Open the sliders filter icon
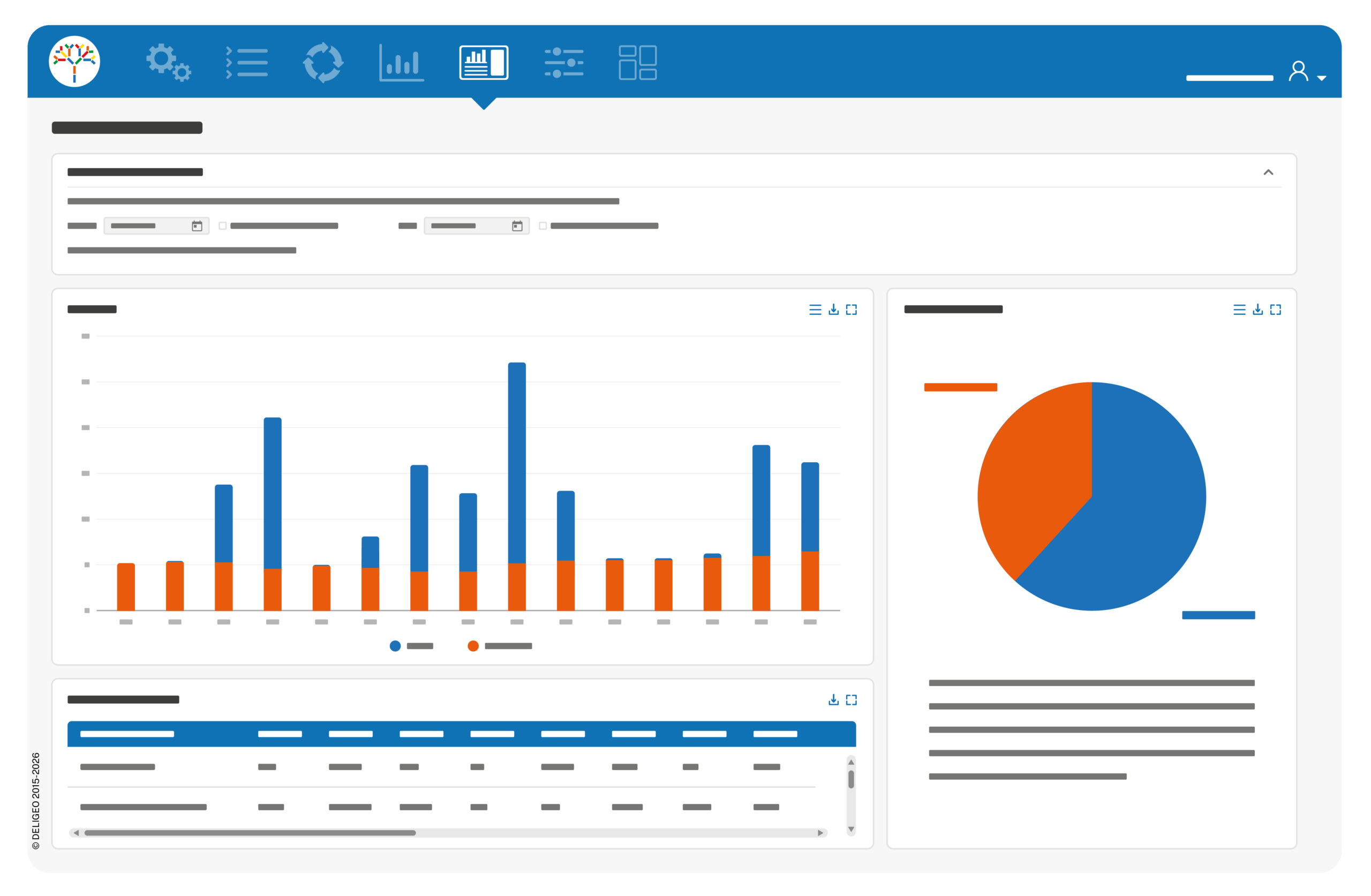The width and height of the screenshot is (1371, 896). (x=564, y=62)
